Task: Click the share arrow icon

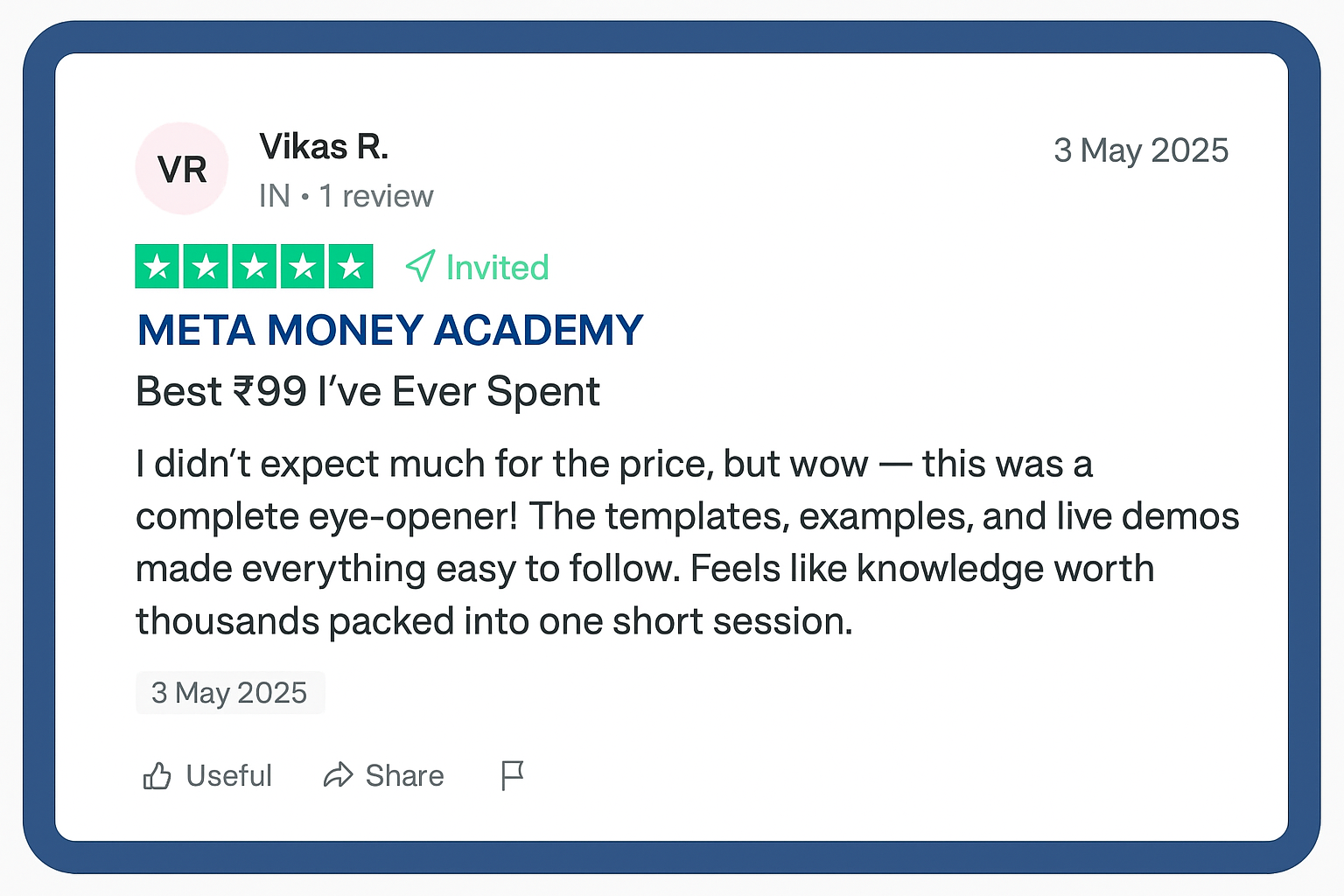Action: (338, 775)
